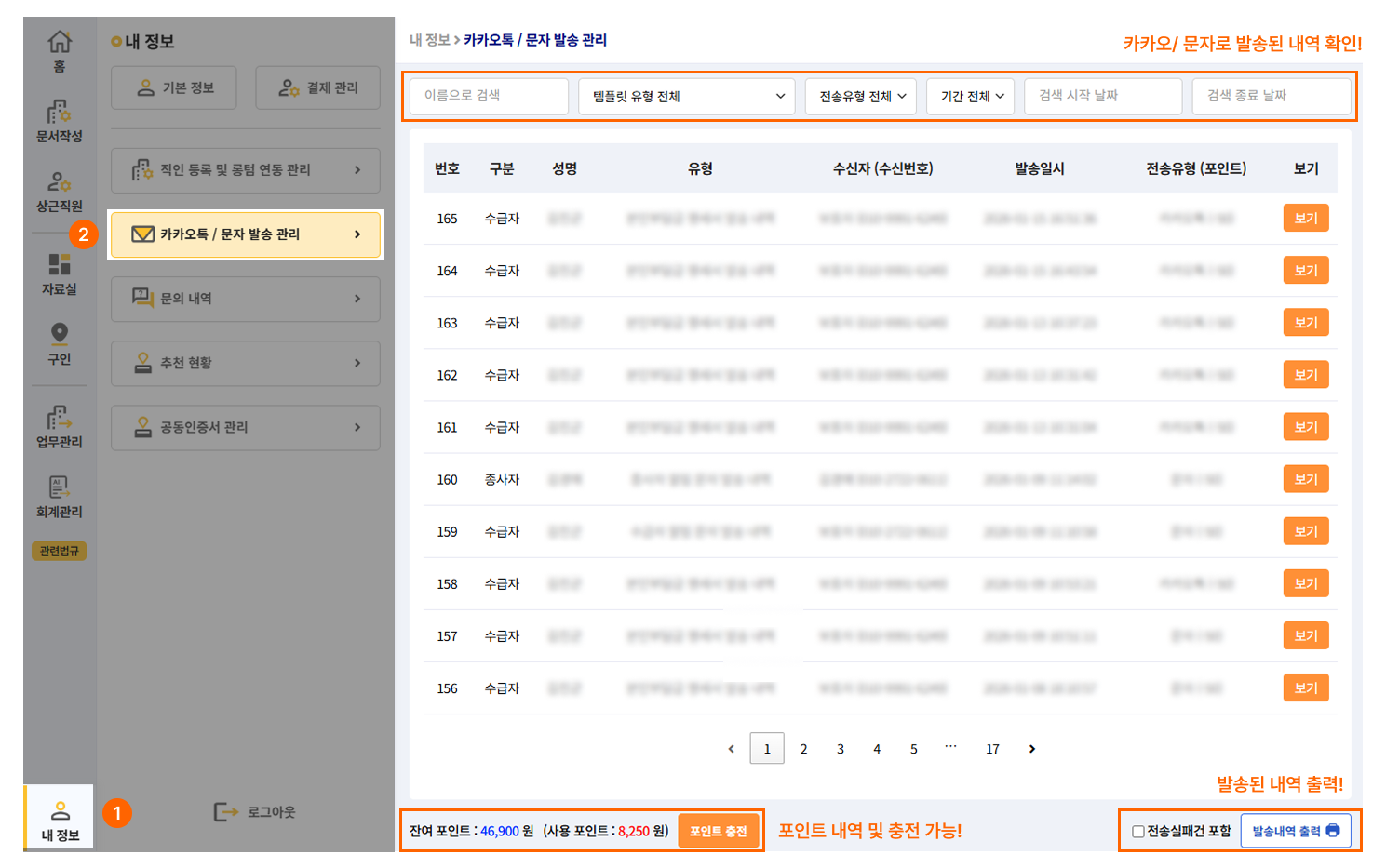
Task: Open the 기간 전체 dropdown
Action: pos(970,96)
